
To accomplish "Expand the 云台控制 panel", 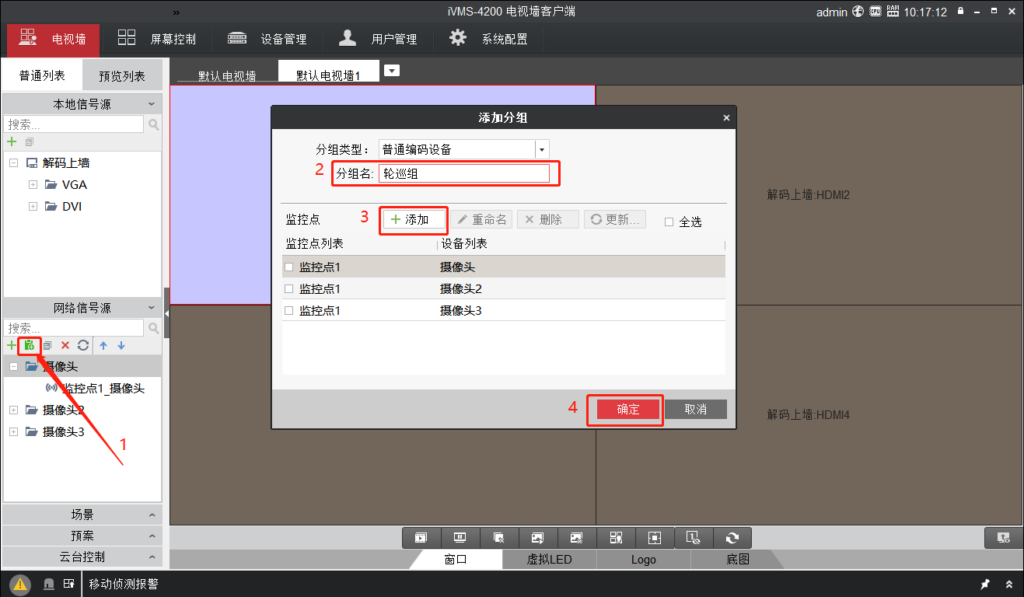I will point(82,557).
